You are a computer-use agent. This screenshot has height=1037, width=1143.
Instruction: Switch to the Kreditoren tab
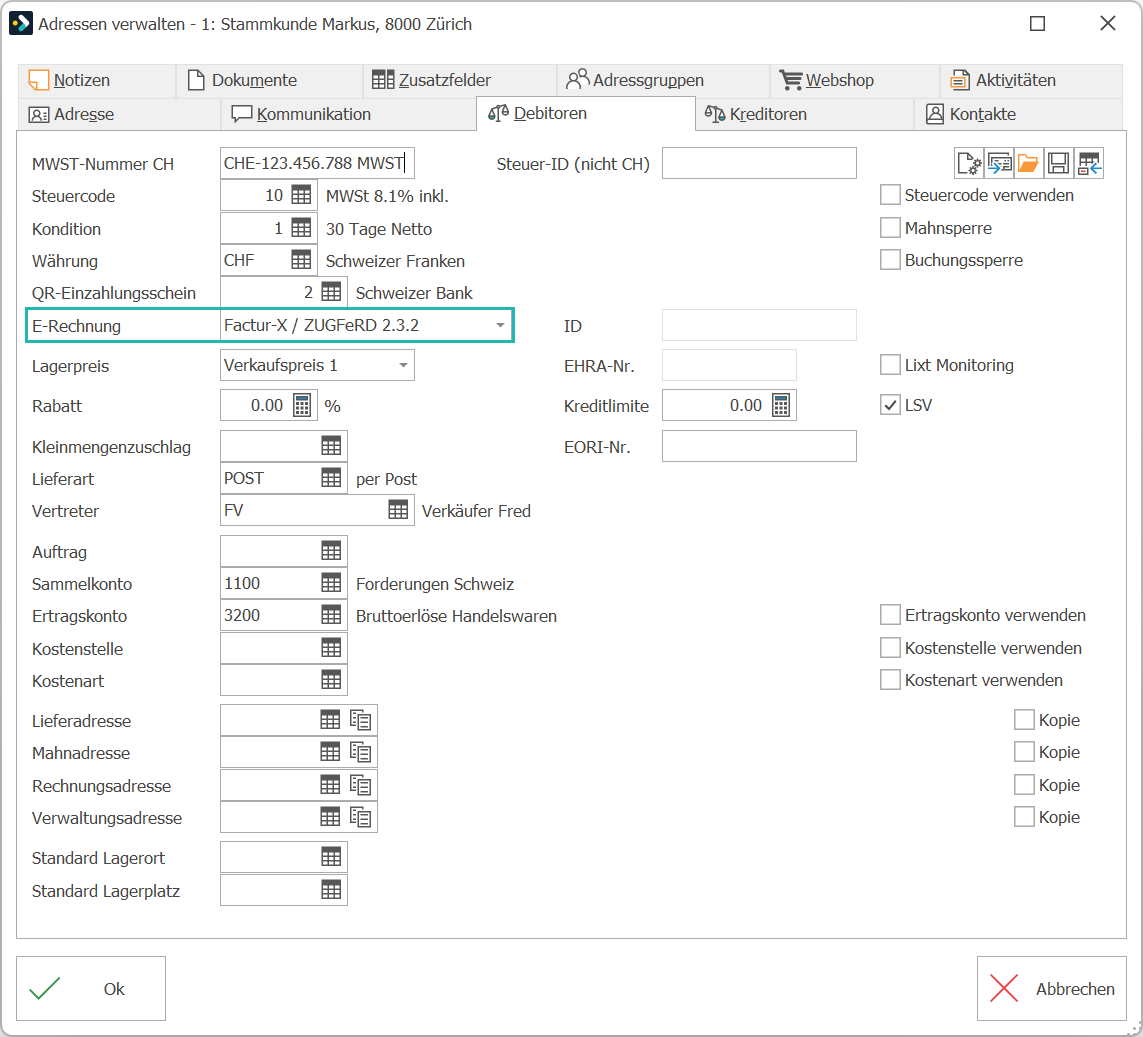804,114
